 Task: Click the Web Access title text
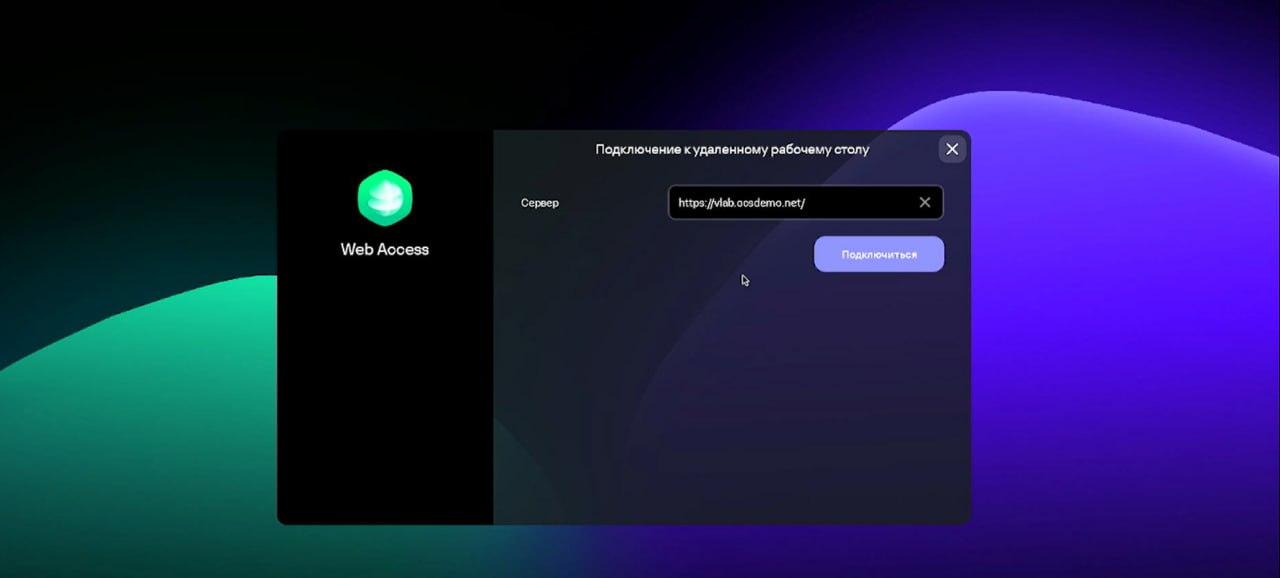coord(385,249)
